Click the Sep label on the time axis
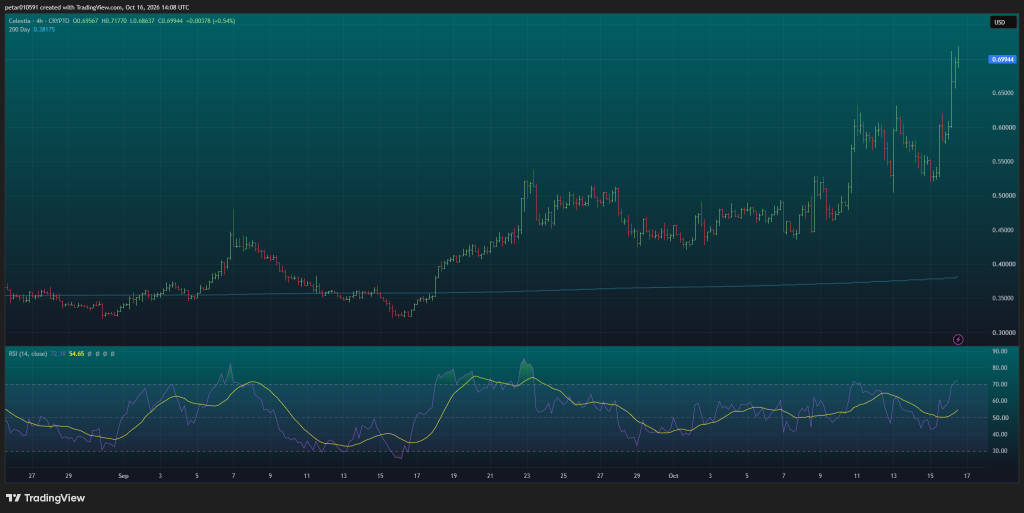This screenshot has height=513, width=1024. coord(123,476)
